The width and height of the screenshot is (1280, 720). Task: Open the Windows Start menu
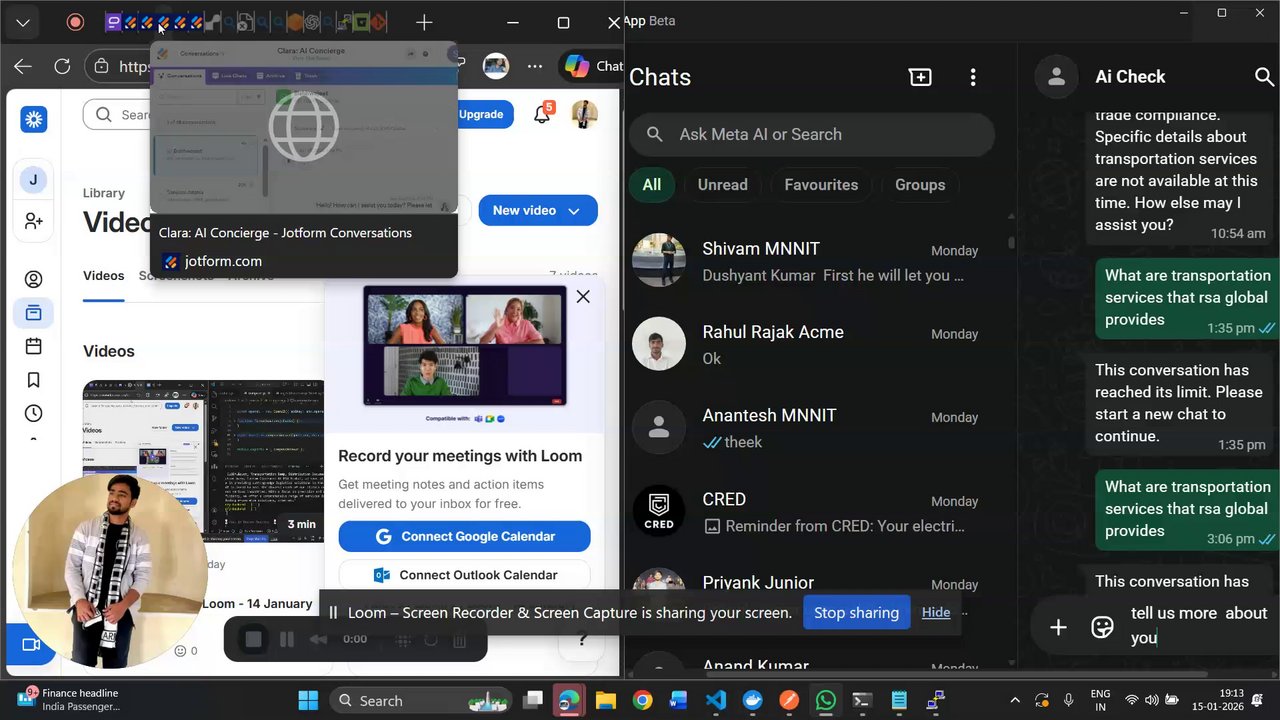pos(308,700)
